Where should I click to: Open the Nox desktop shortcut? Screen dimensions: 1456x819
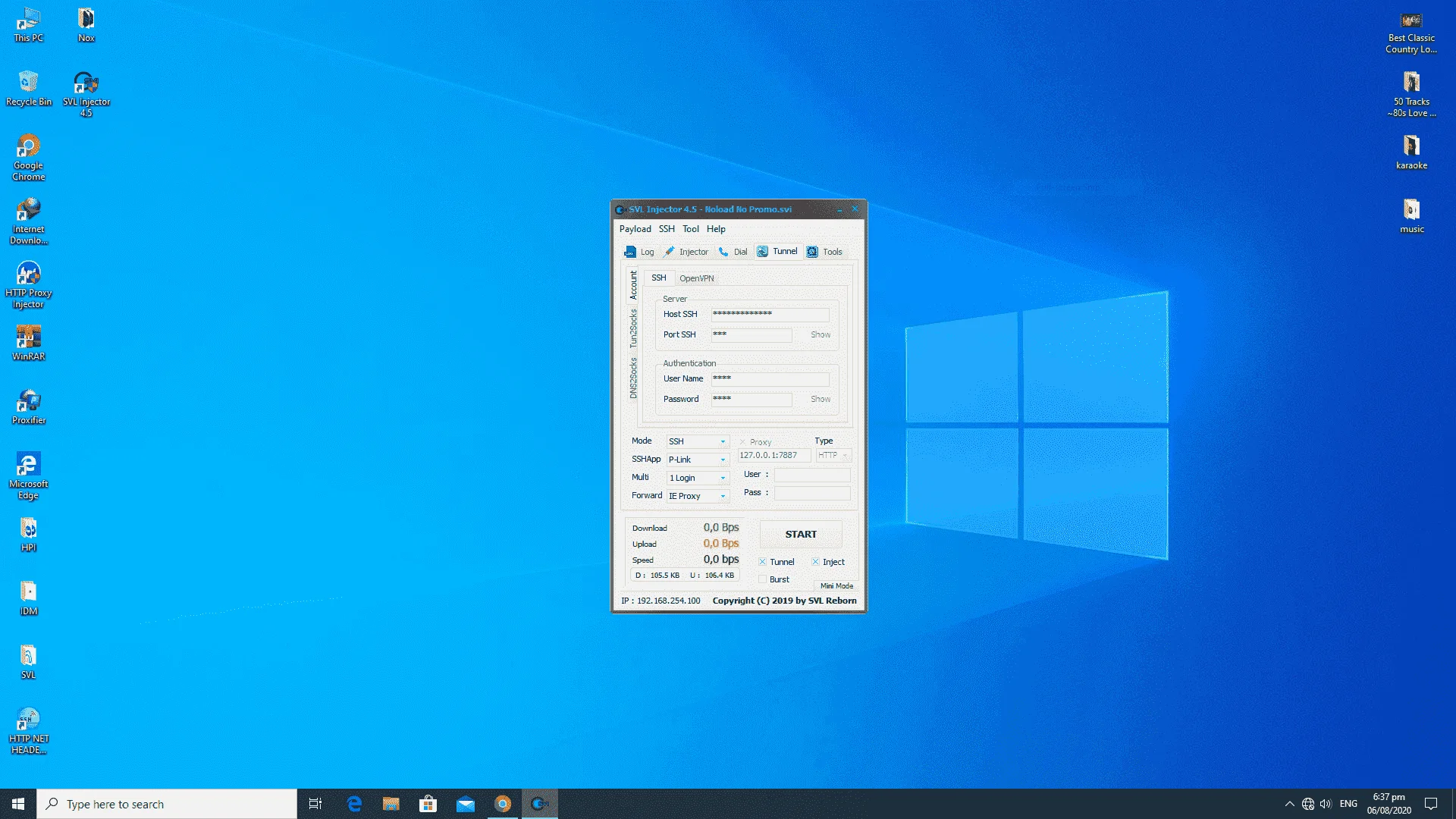point(86,24)
